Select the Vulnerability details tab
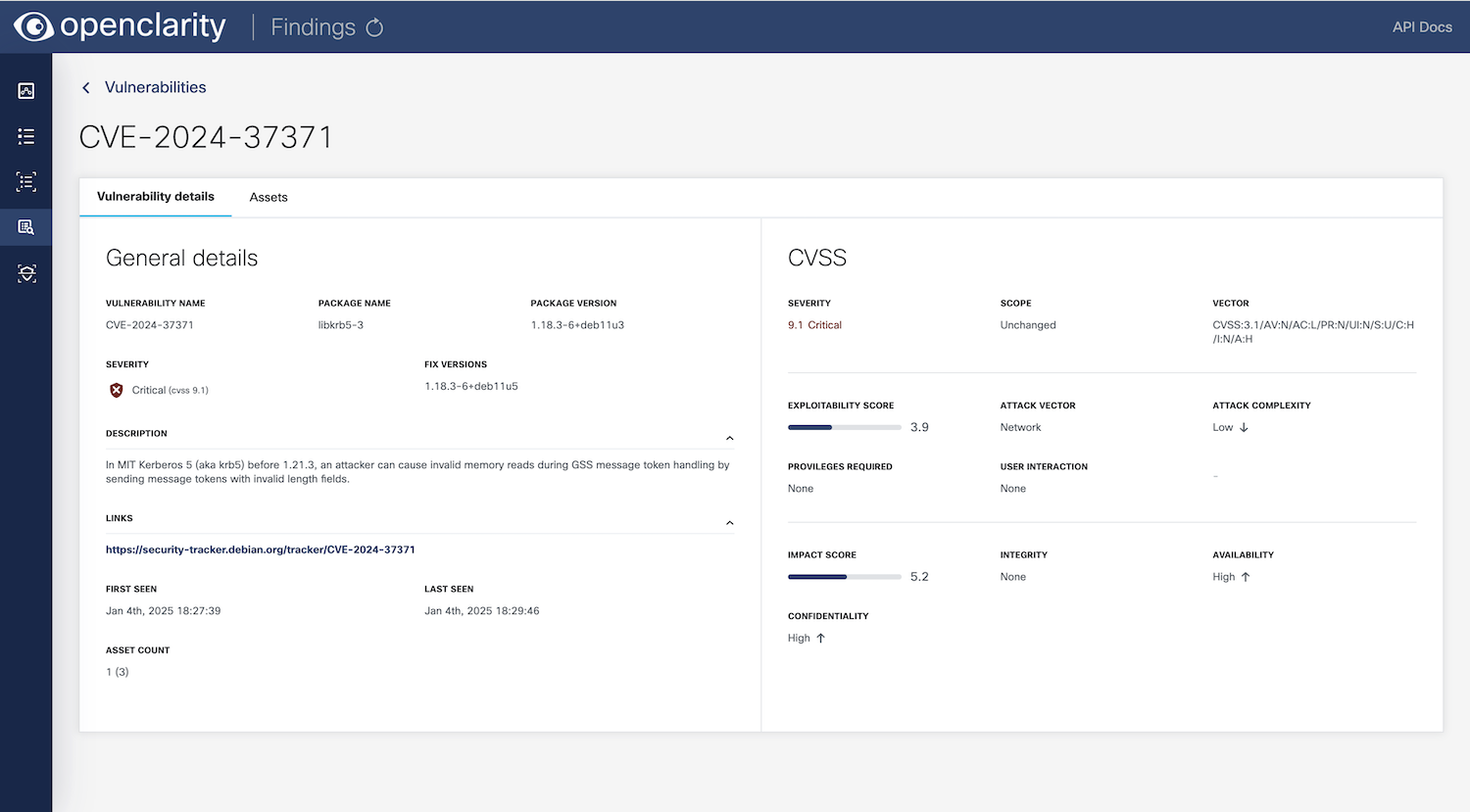This screenshot has width=1470, height=812. (x=156, y=197)
